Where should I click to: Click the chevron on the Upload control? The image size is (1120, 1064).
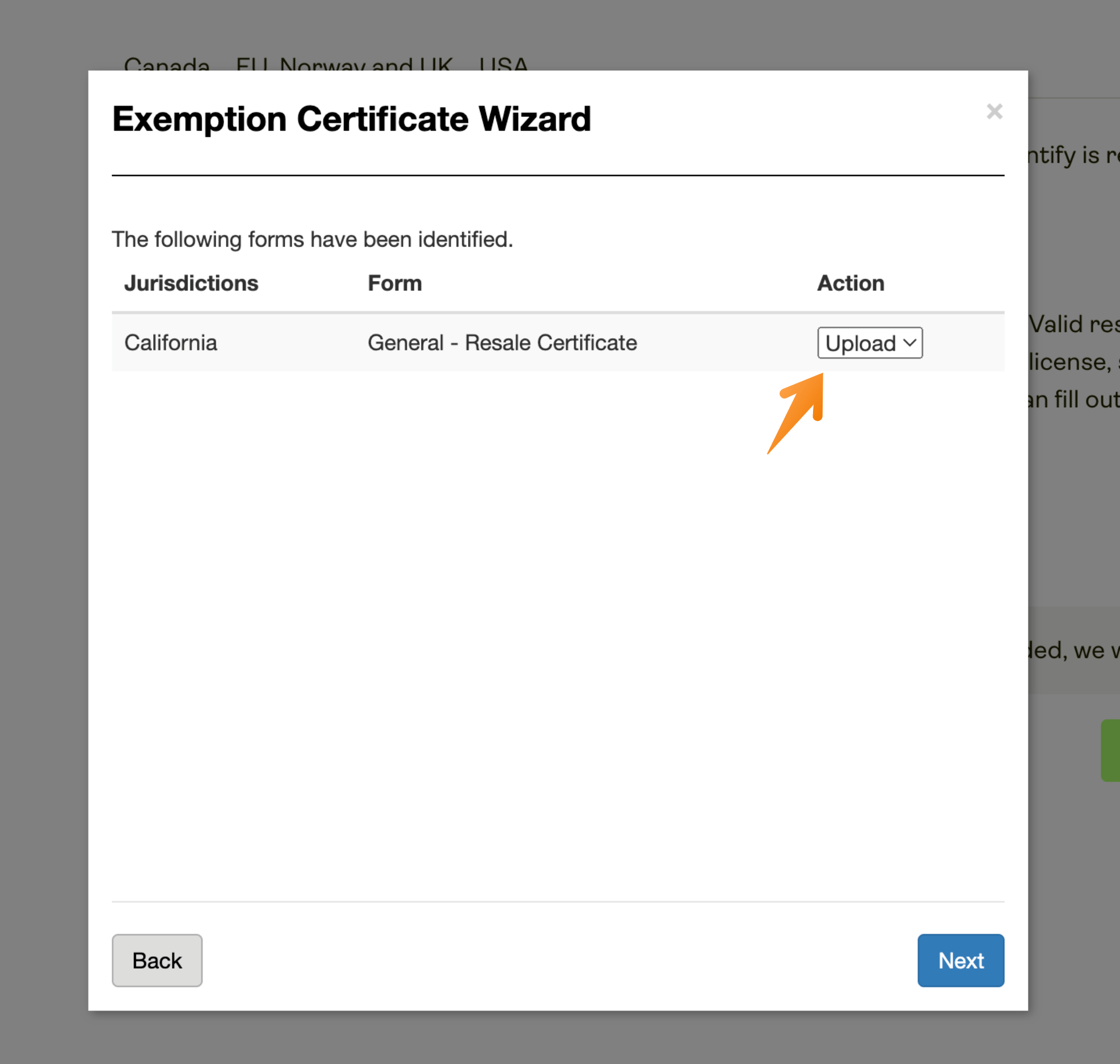coord(910,343)
